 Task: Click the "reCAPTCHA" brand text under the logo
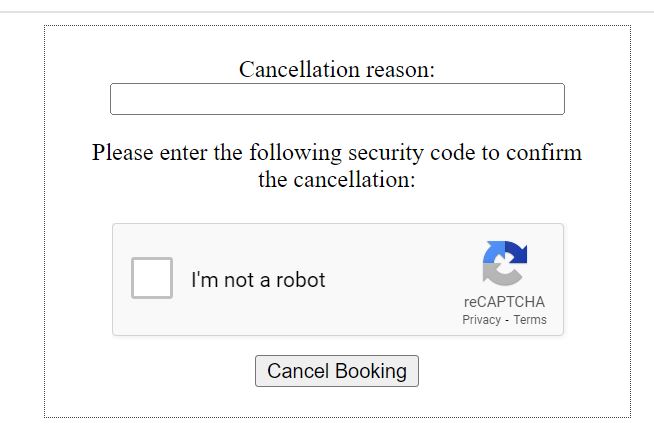[504, 302]
